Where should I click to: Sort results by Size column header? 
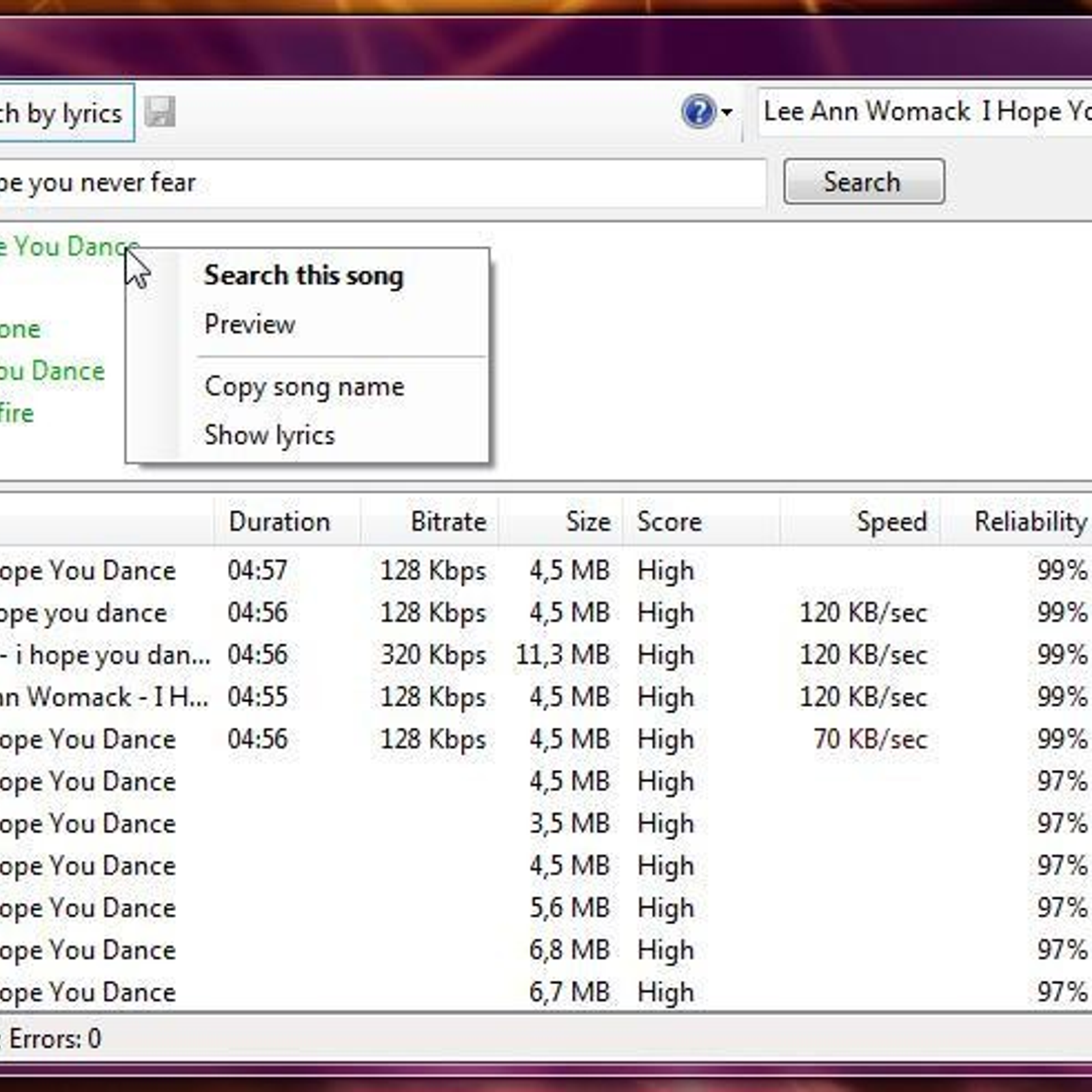tap(560, 521)
